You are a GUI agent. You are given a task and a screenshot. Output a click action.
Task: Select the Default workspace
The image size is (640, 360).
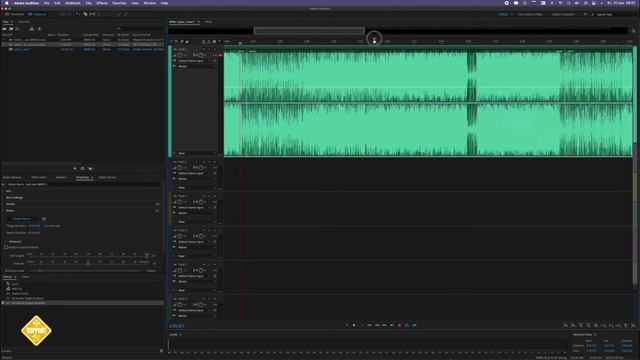(x=503, y=14)
